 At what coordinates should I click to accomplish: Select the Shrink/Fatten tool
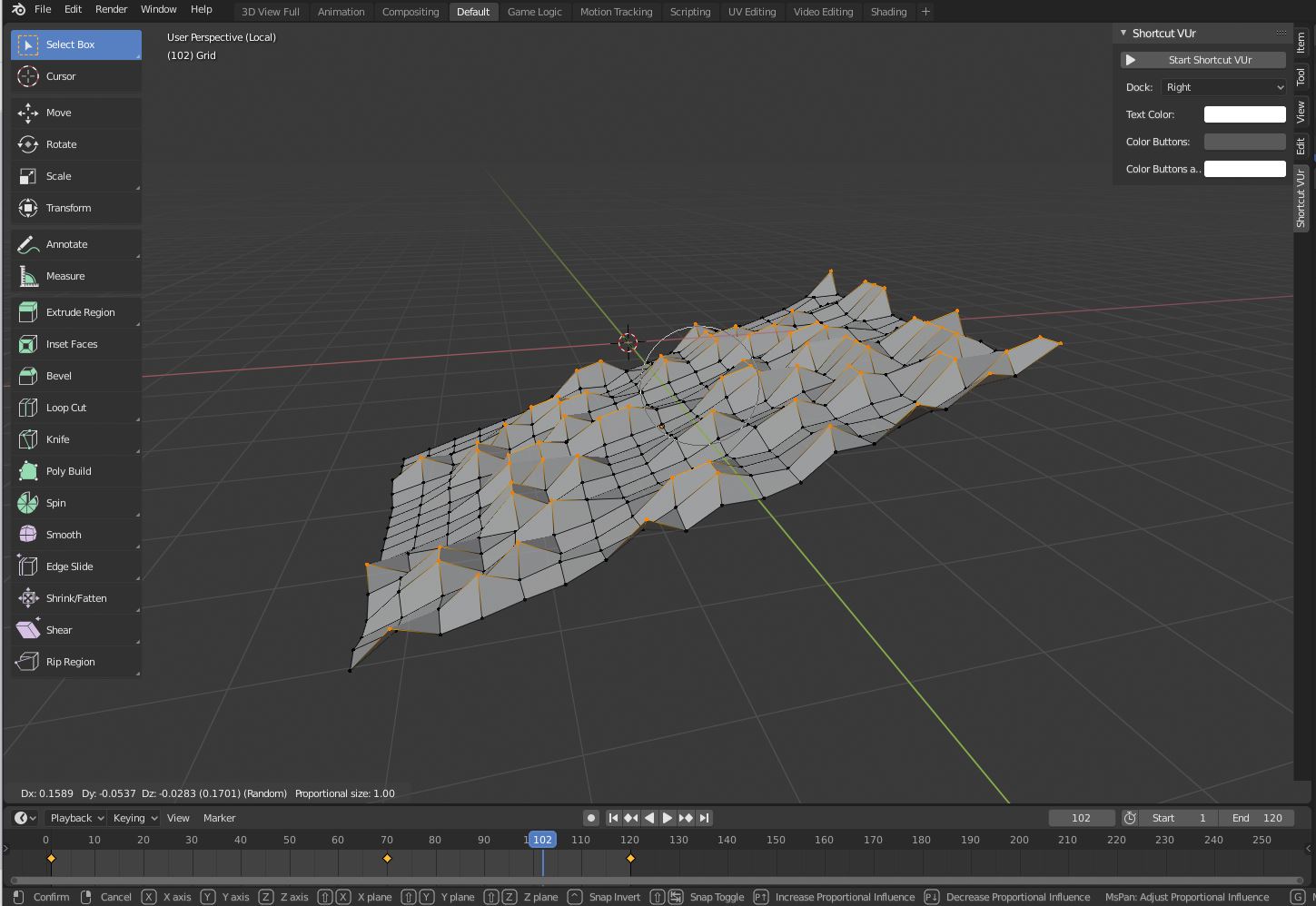(x=75, y=598)
